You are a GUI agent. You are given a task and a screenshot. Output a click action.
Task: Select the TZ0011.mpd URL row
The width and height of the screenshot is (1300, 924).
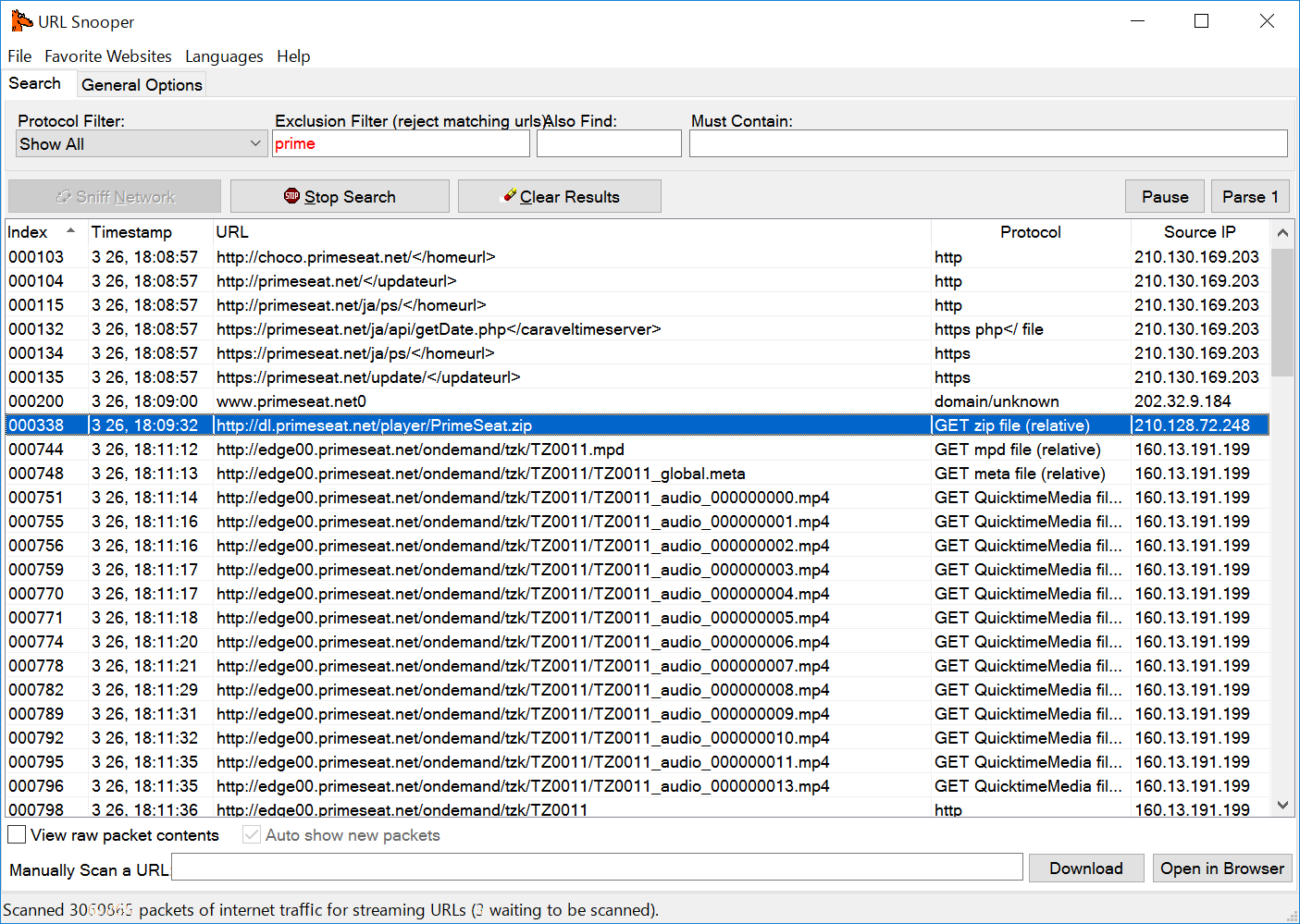[638, 450]
